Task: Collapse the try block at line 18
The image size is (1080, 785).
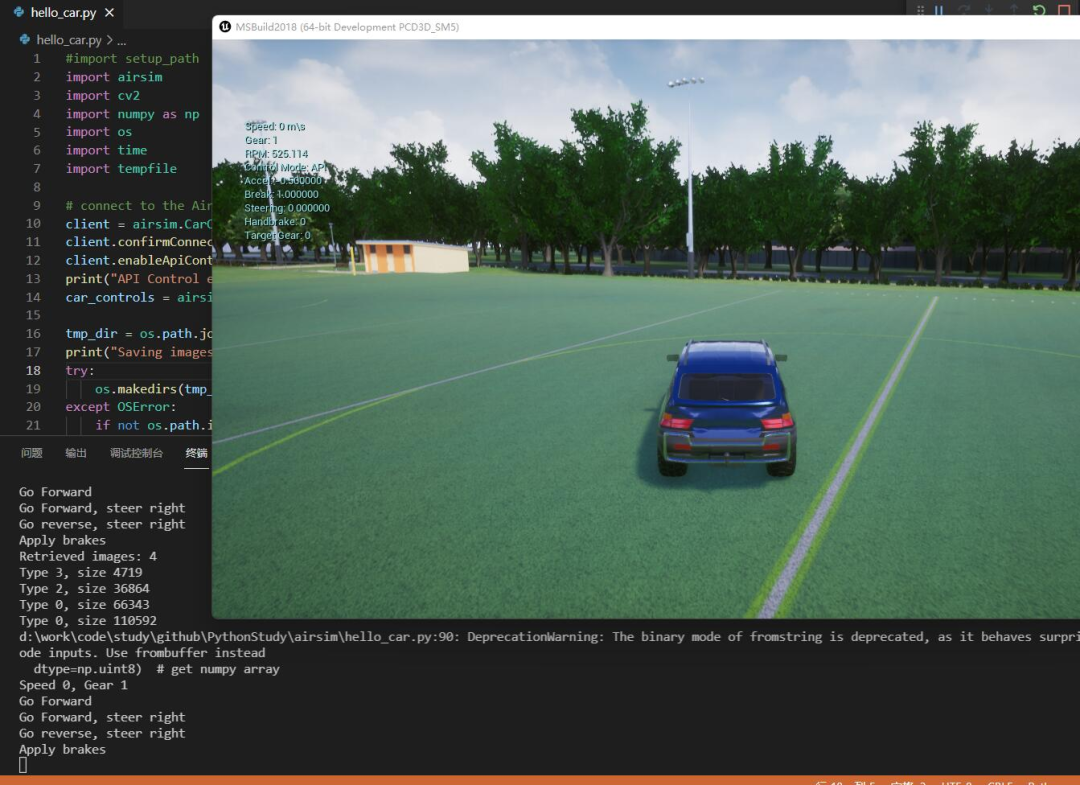Action: 53,370
